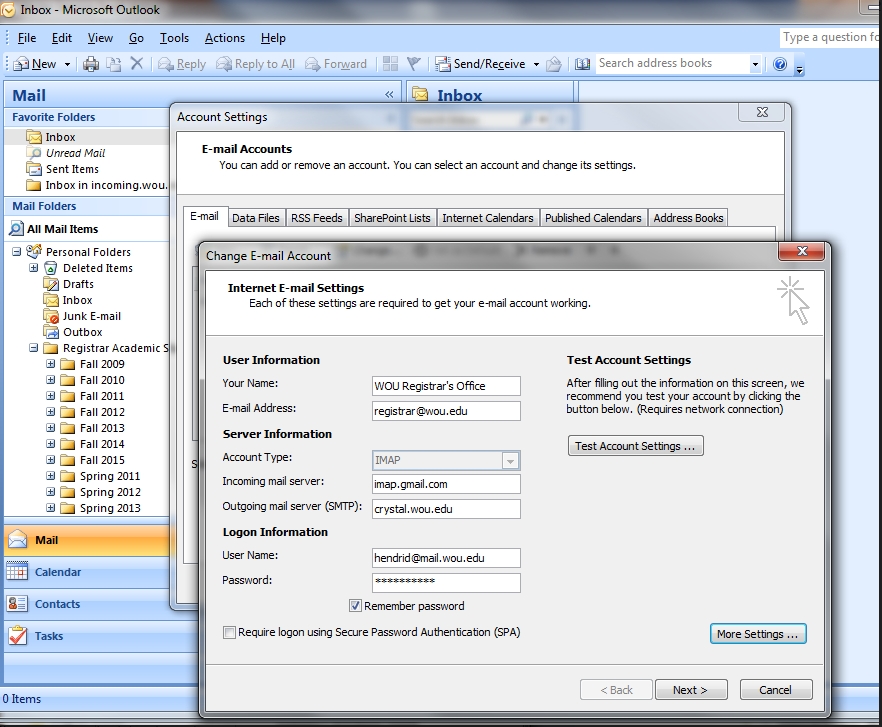
Task: Click the All Mail Items search icon
Action: pyautogui.click(x=16, y=229)
